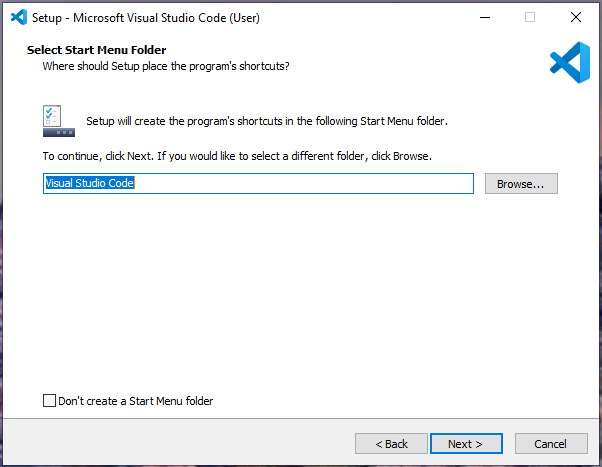The height and width of the screenshot is (467, 602).
Task: Click the checklist icon beside the setup description
Action: [x=58, y=121]
